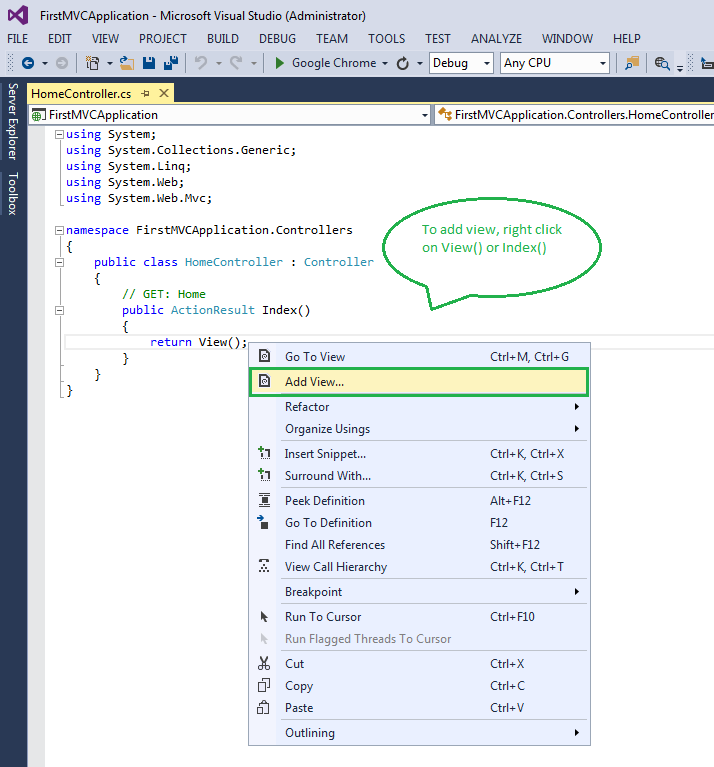
Task: Open the Debug configuration dropdown
Action: [461, 63]
